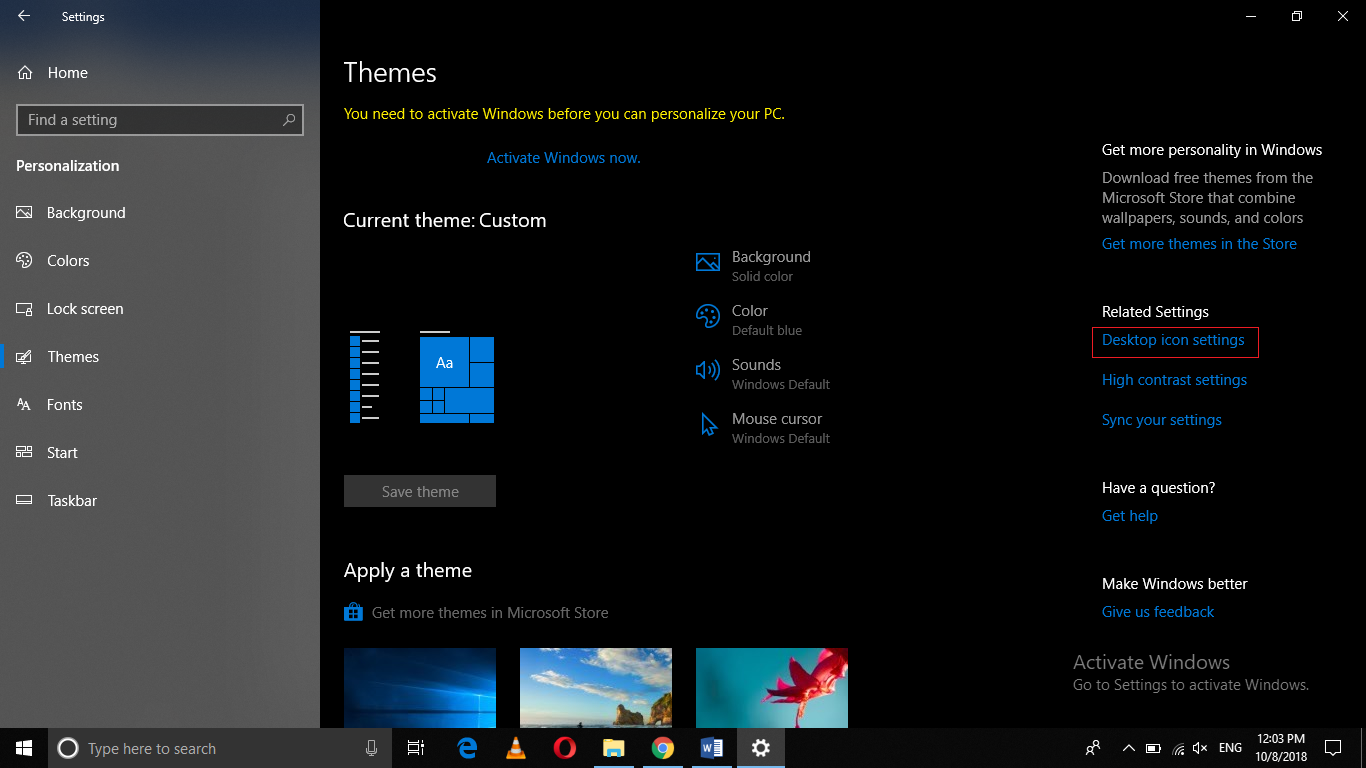Open Fonts settings from the sidebar

click(24, 404)
